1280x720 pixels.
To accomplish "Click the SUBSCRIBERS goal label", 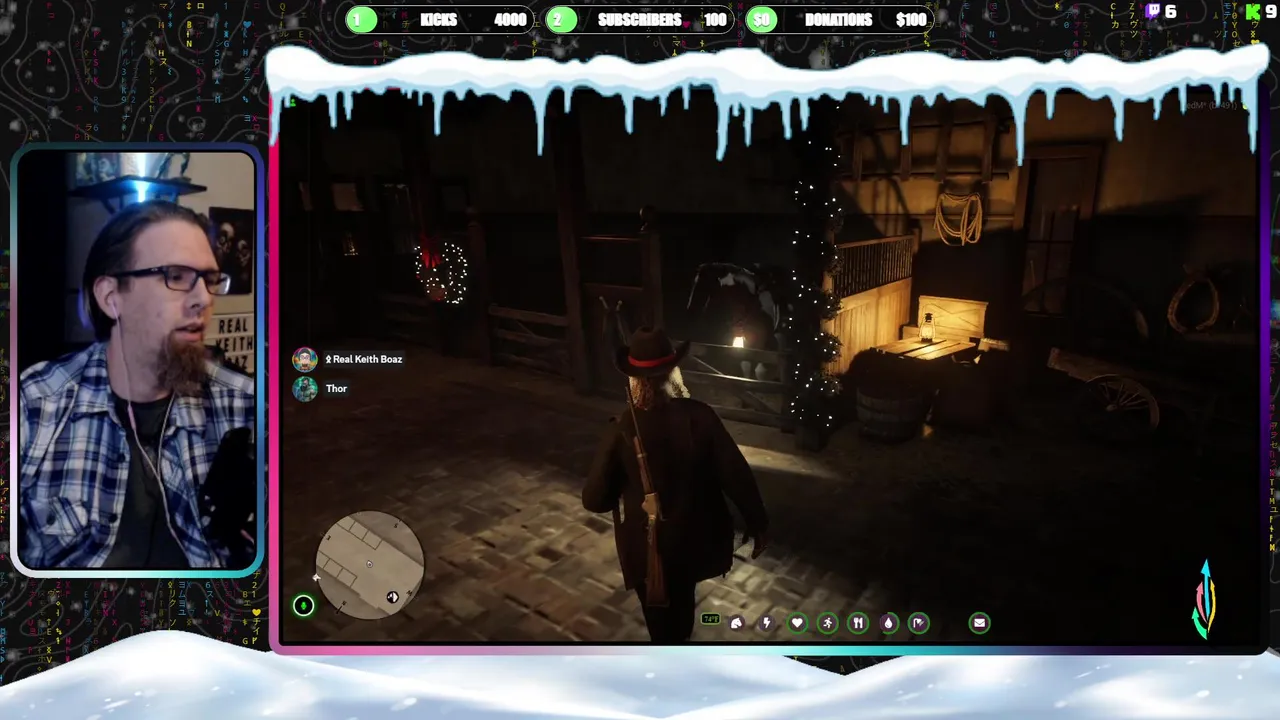I will click(x=639, y=20).
